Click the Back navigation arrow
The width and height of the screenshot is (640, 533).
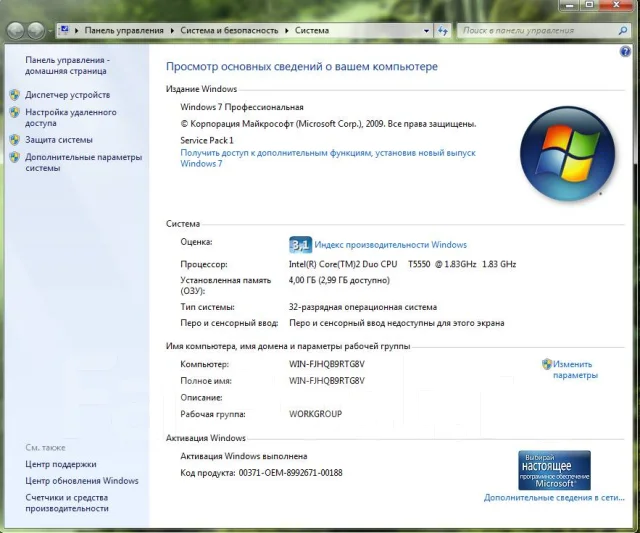[x=16, y=31]
